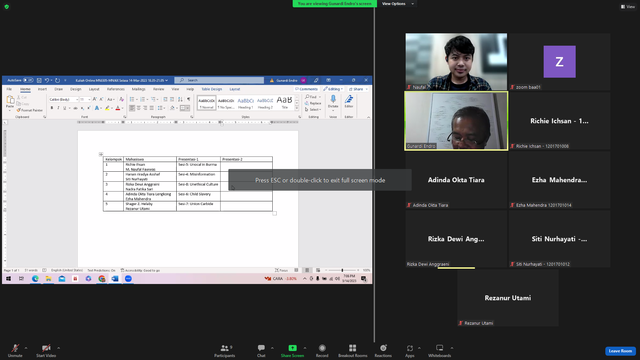
Task: Open the Table Design tab
Action: [211, 89]
